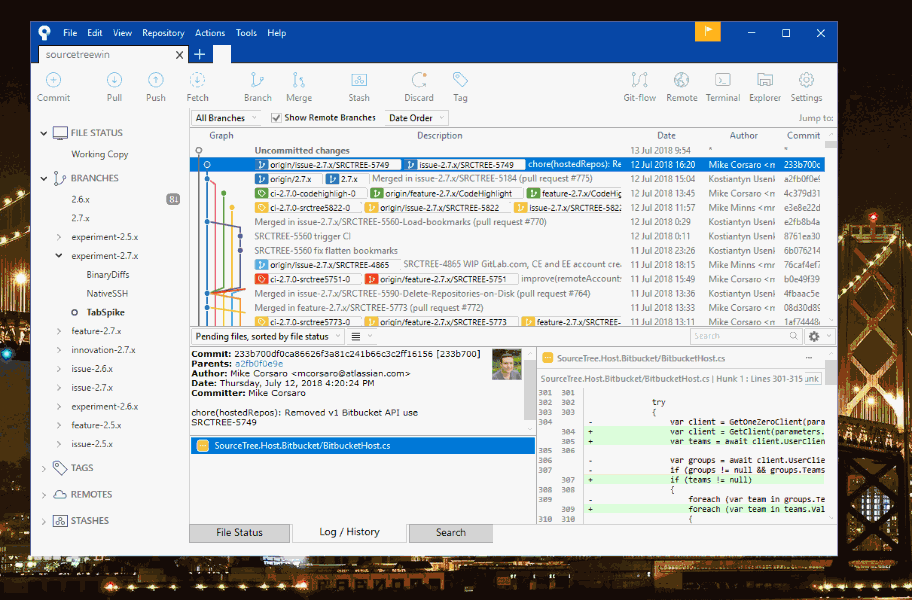This screenshot has width=912, height=600.
Task: Open the Stash toolbar icon
Action: (359, 81)
